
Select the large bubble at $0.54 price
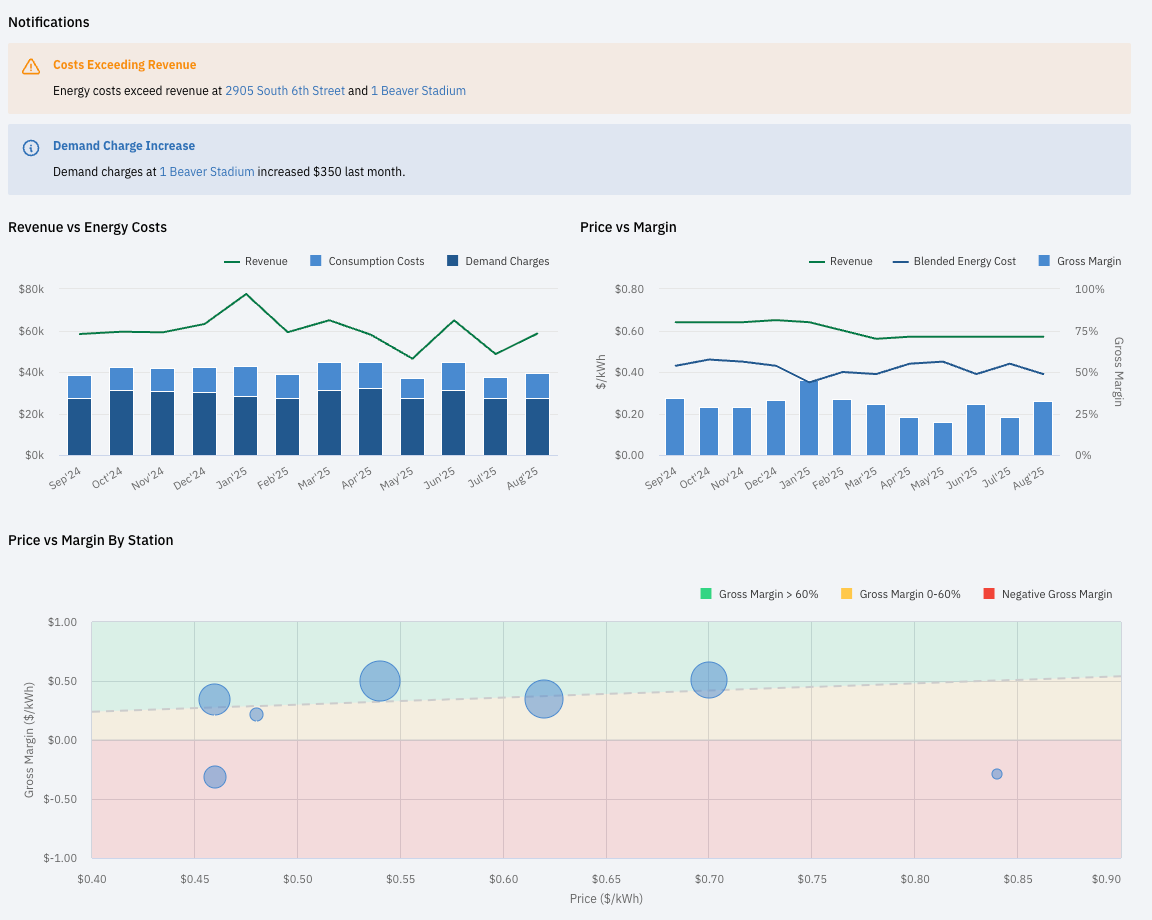tap(380, 681)
